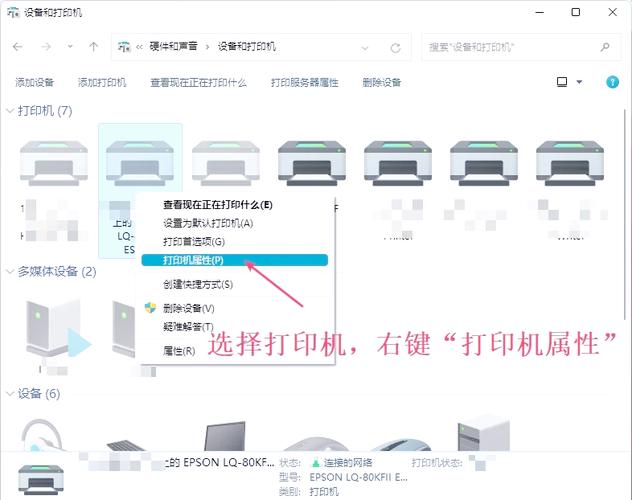Maximize the 设备和打印机 window
632x500 pixels.
pyautogui.click(x=576, y=12)
